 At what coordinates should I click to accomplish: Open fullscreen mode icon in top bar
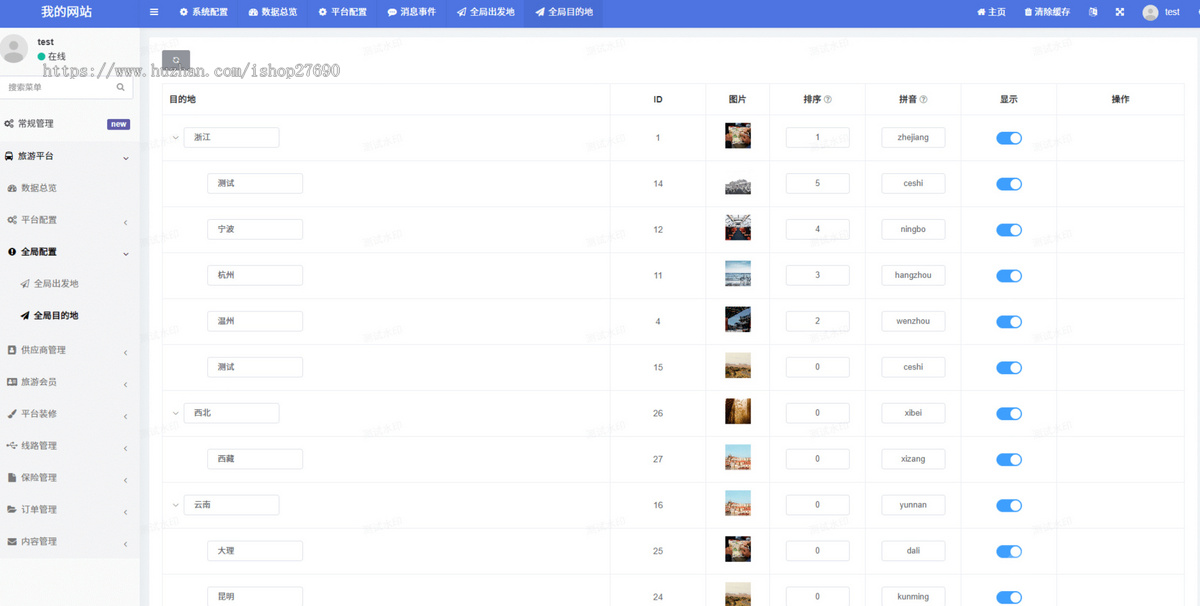1120,12
